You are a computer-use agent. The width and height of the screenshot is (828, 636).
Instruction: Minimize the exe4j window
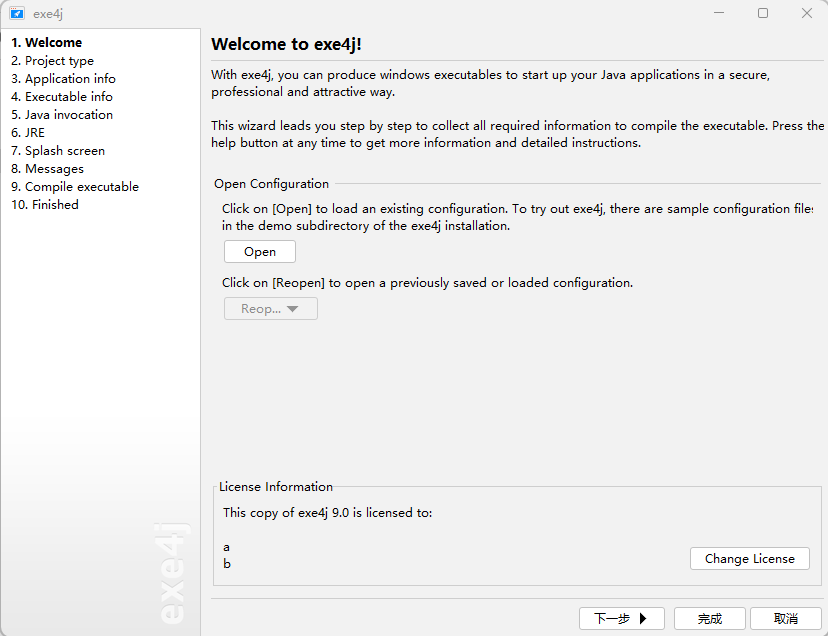click(719, 13)
